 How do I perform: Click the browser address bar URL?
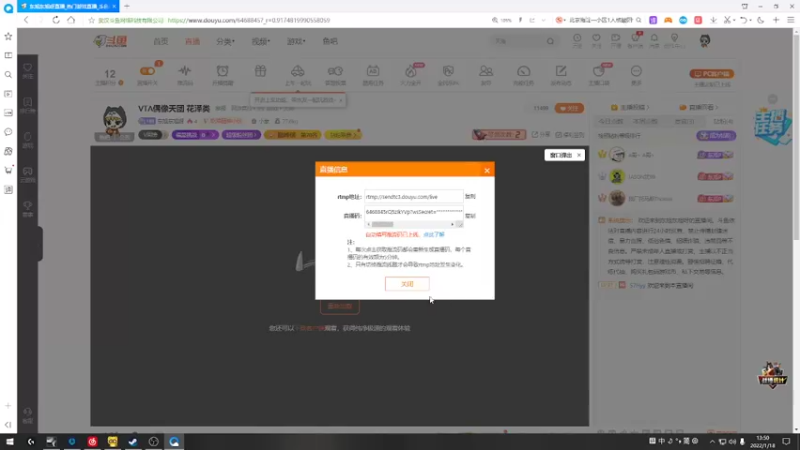[248, 20]
